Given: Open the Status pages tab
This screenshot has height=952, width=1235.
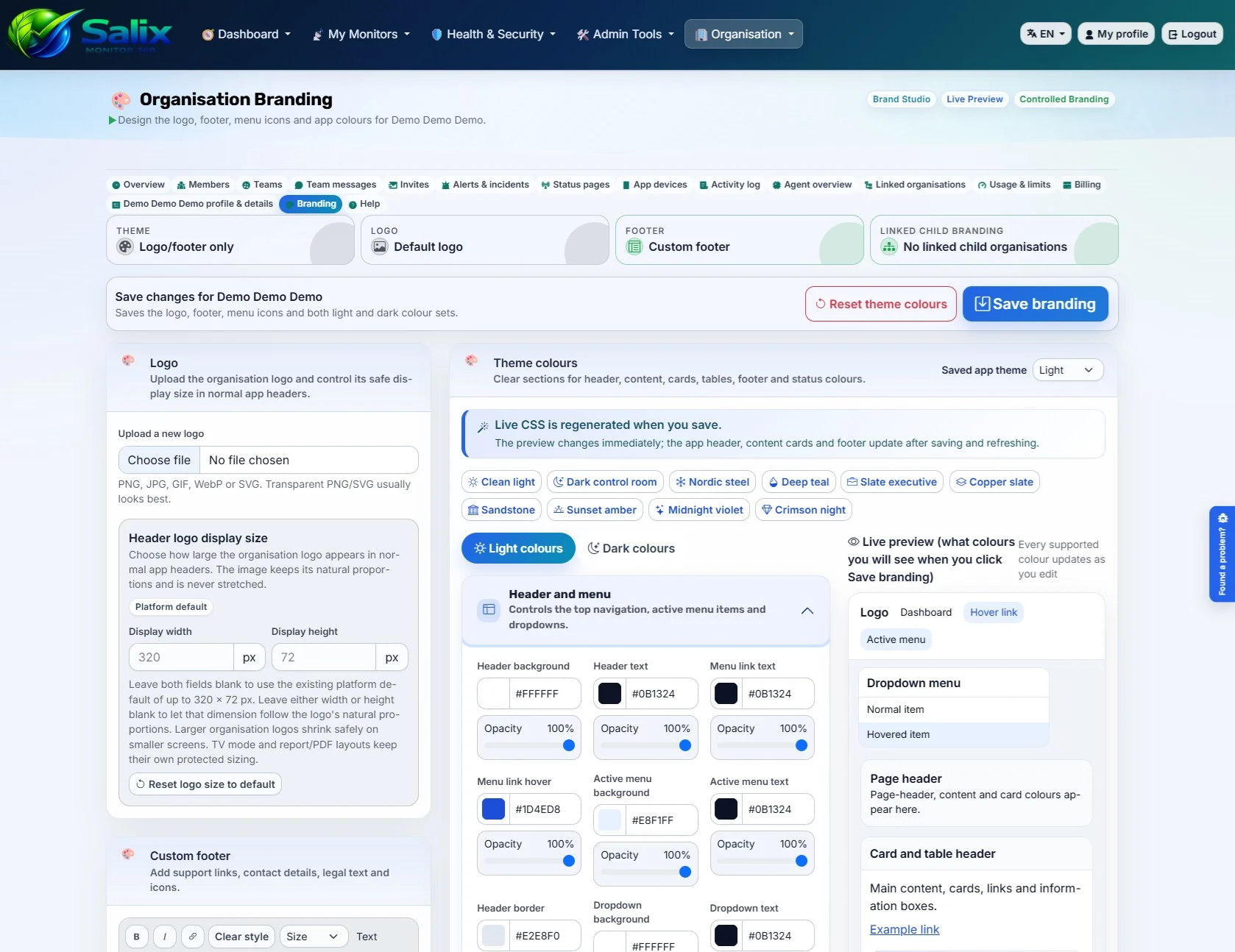Looking at the screenshot, I should point(576,185).
